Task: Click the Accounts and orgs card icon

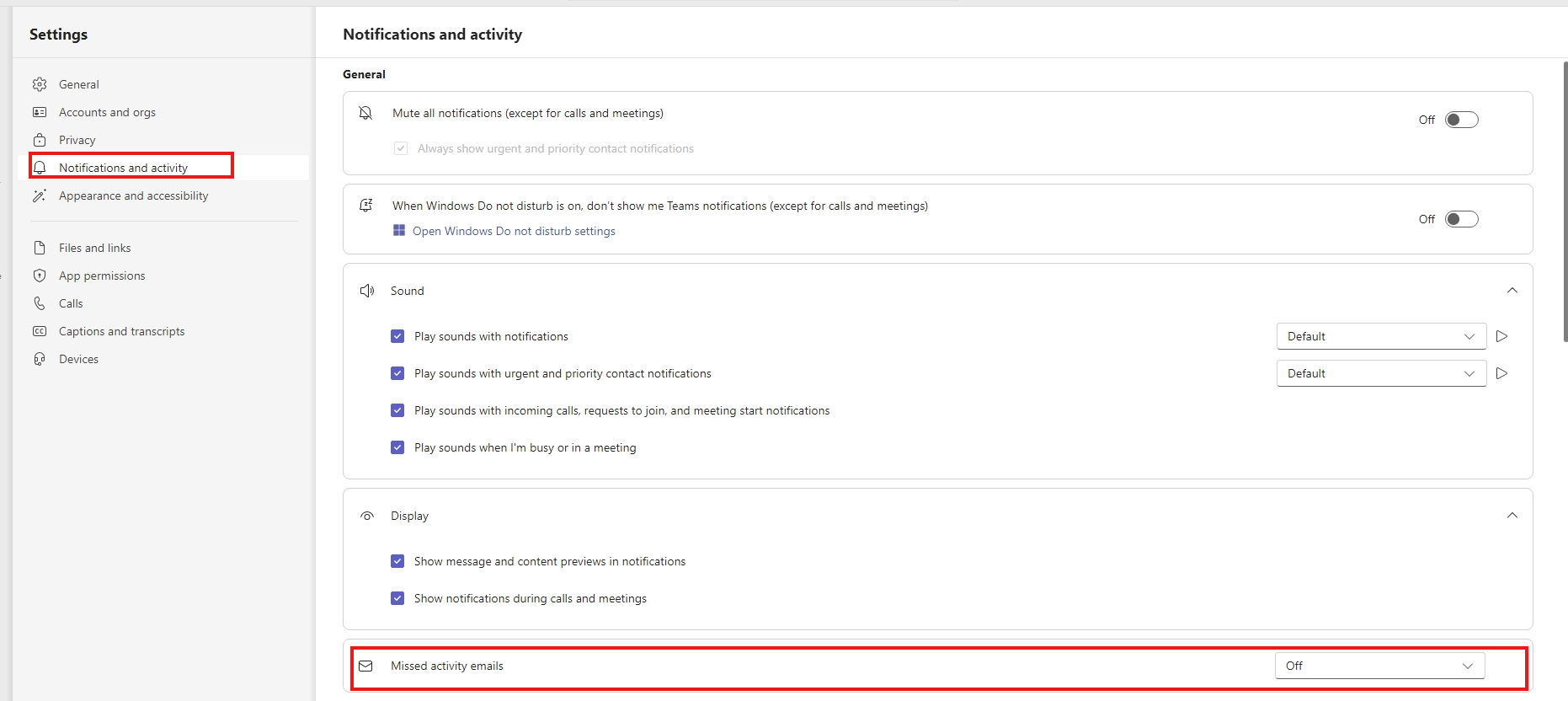Action: tap(40, 112)
